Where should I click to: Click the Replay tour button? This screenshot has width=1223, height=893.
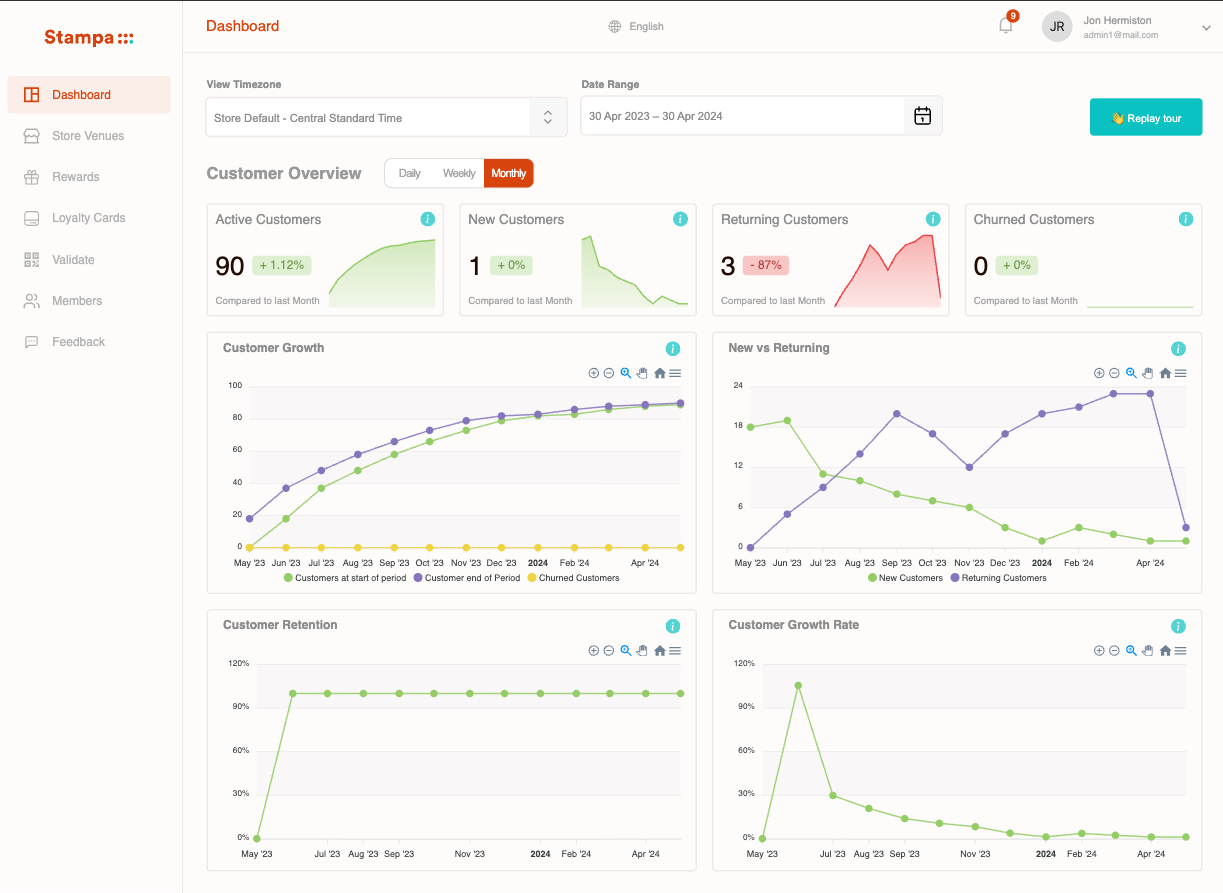coord(1145,116)
